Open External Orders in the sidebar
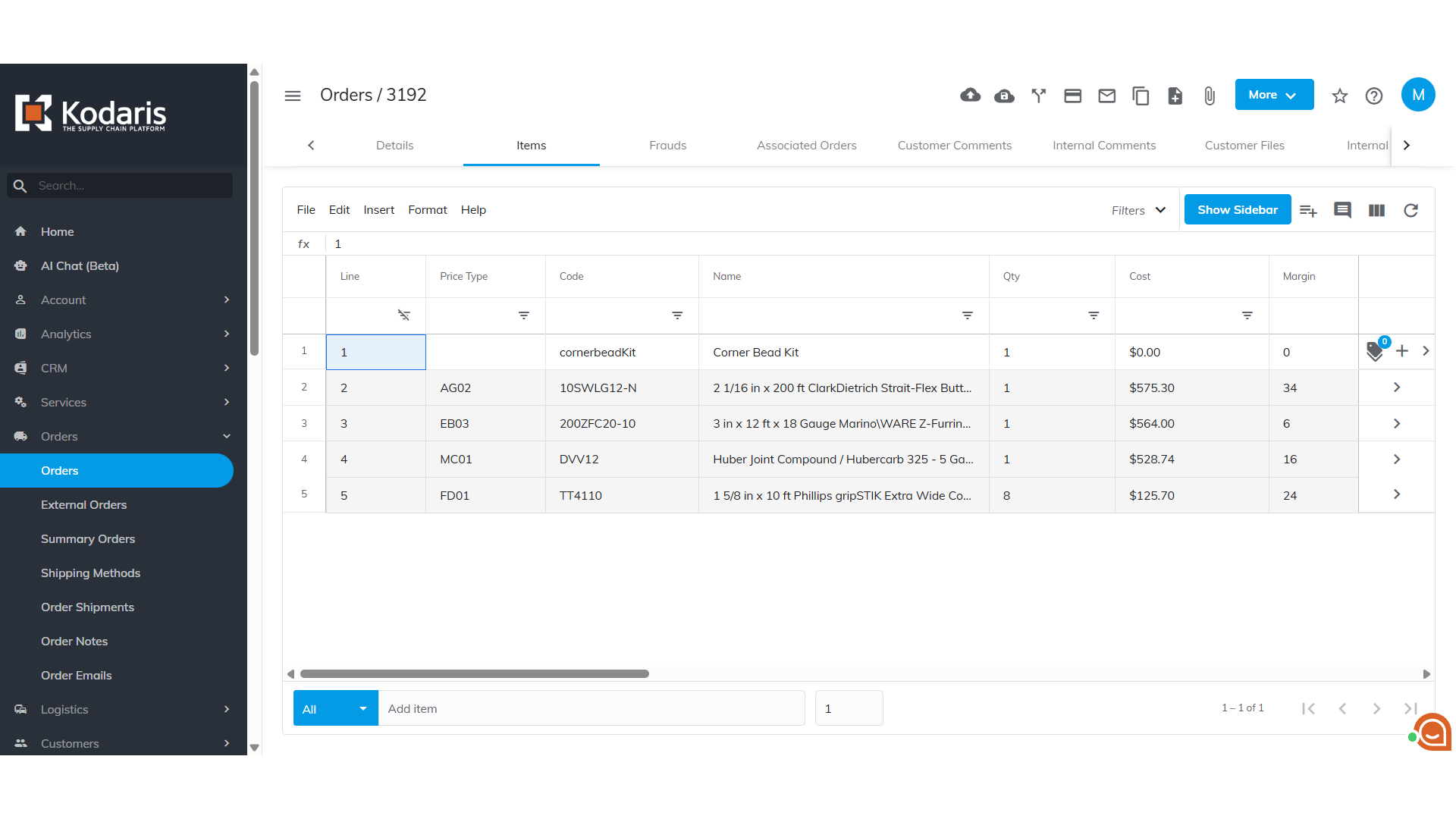Screen dimensions: 1456x819 point(83,505)
